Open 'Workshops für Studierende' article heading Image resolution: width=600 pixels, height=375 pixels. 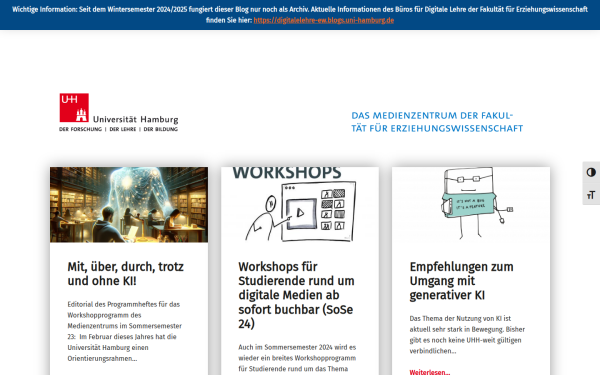point(296,295)
